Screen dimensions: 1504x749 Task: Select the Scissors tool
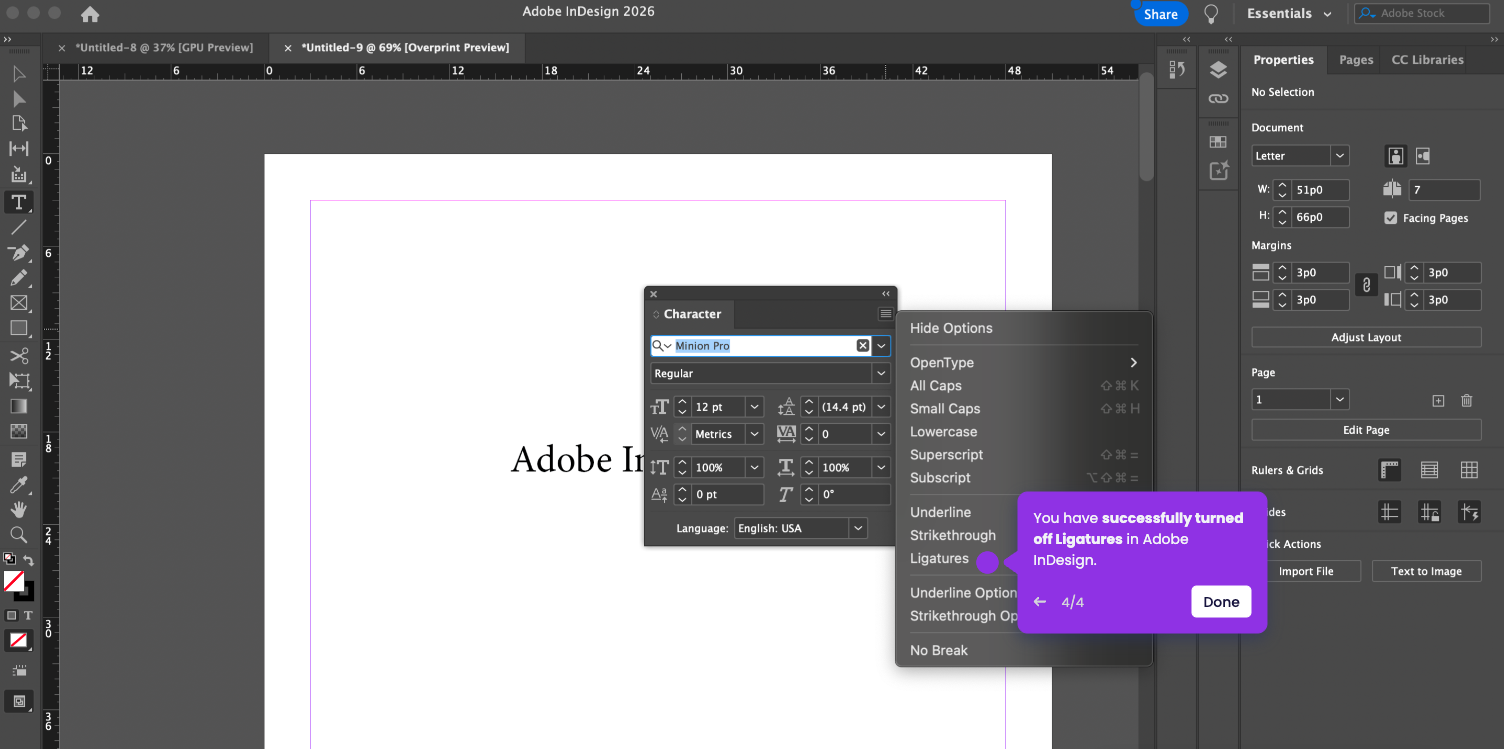pyautogui.click(x=18, y=356)
